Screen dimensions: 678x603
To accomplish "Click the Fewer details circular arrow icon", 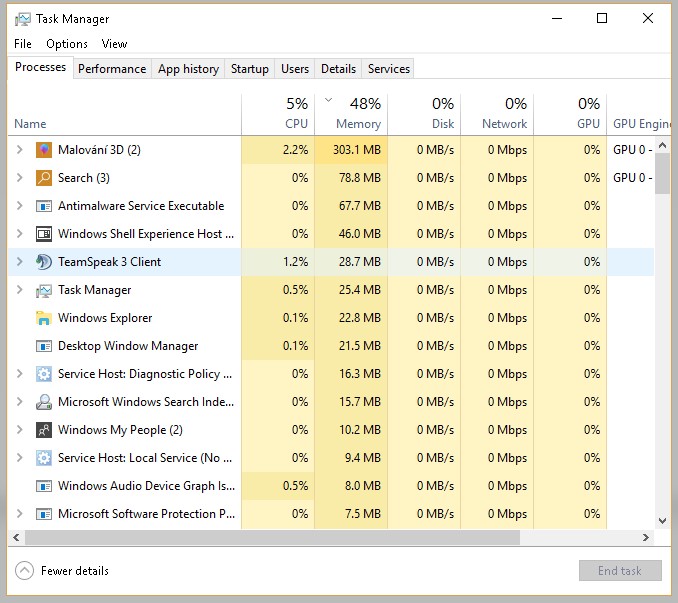I will [x=24, y=571].
